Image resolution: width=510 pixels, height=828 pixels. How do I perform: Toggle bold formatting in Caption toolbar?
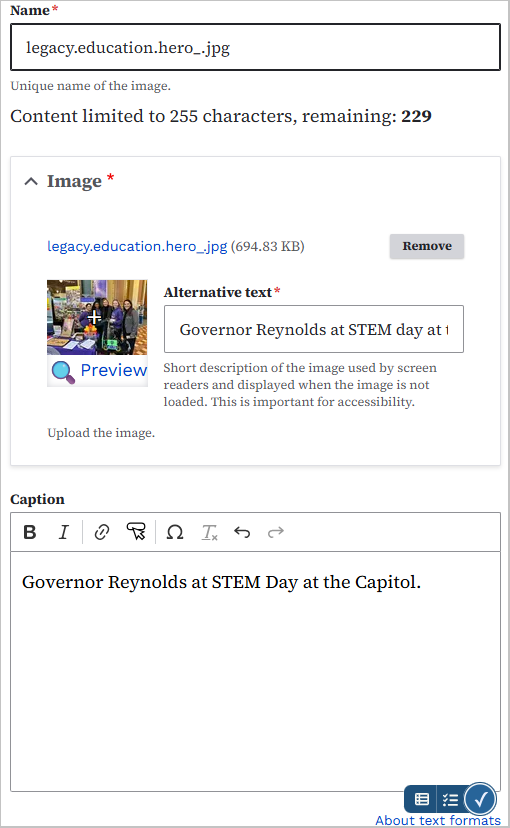click(30, 532)
